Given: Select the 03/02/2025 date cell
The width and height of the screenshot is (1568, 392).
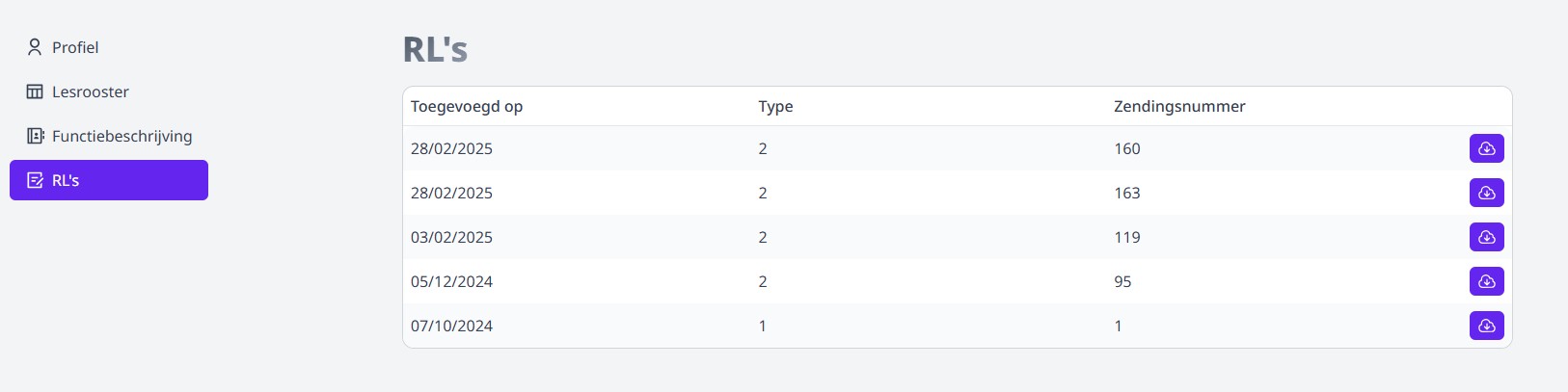Looking at the screenshot, I should tap(451, 237).
